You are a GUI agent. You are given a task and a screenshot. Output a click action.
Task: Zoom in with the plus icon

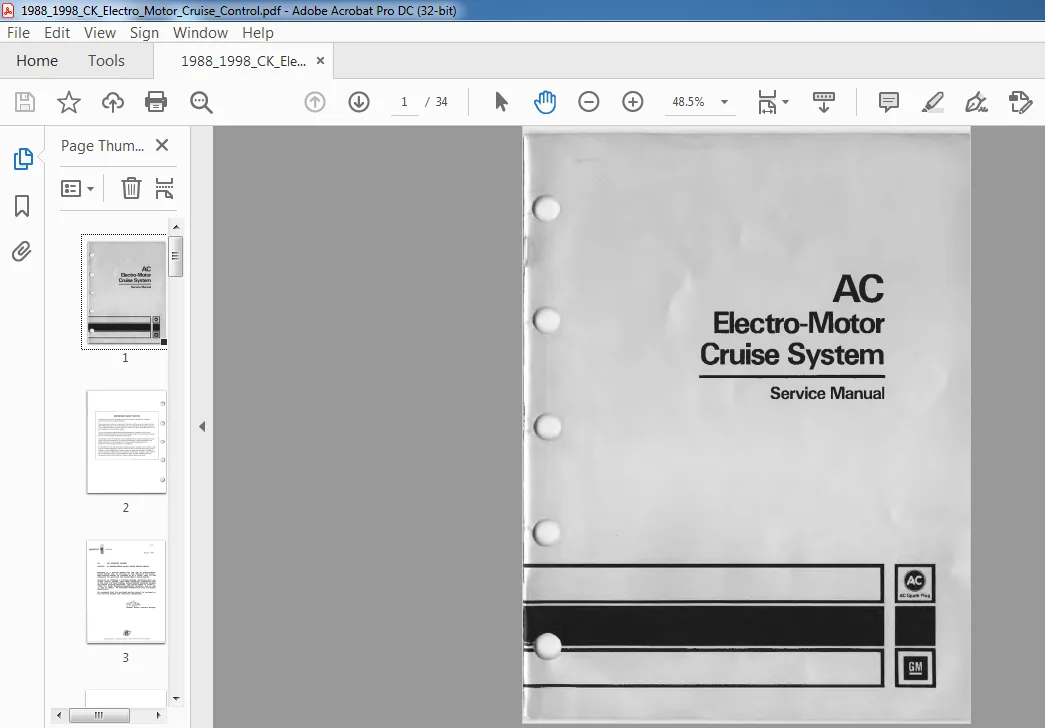(632, 102)
